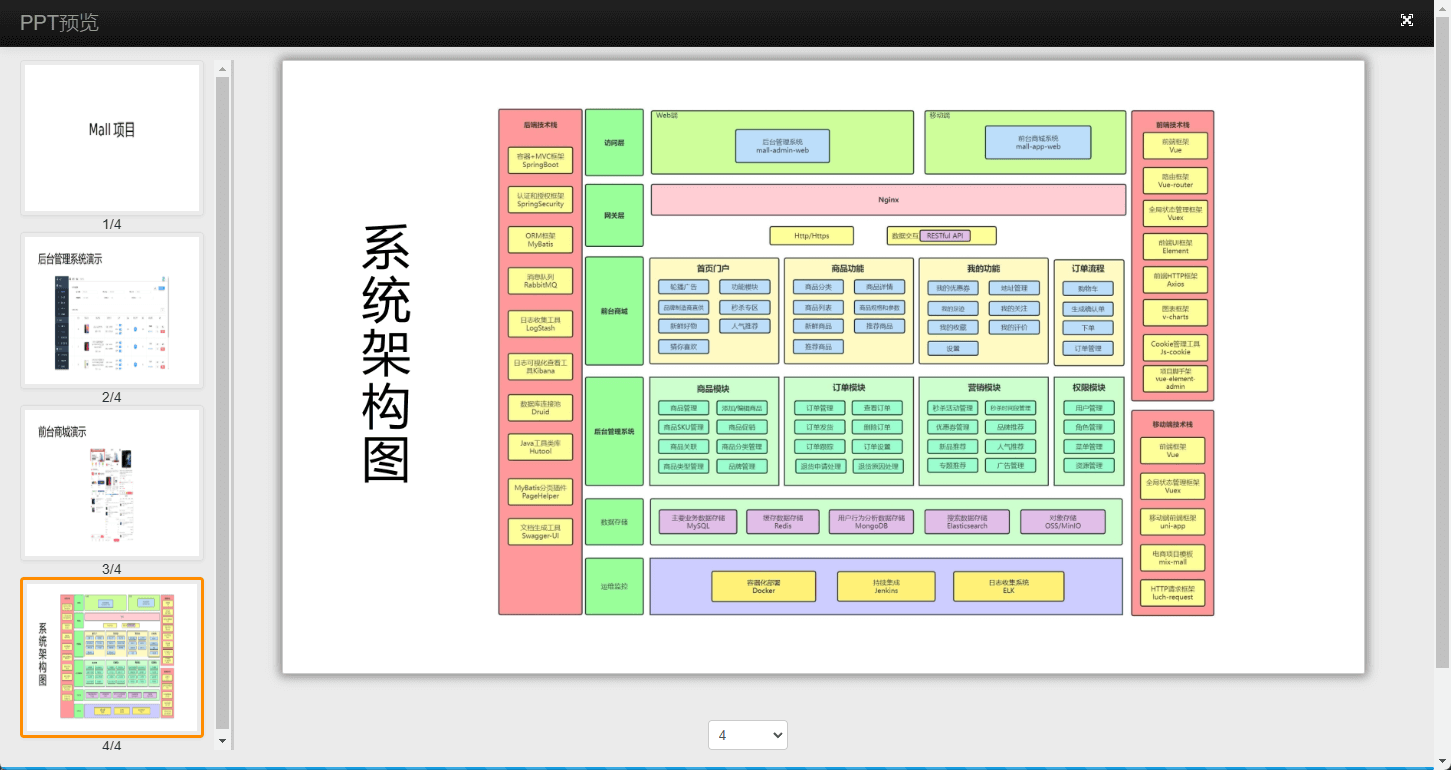Click the Jenkins continuous integration box
The width and height of the screenshot is (1451, 770).
click(x=885, y=586)
